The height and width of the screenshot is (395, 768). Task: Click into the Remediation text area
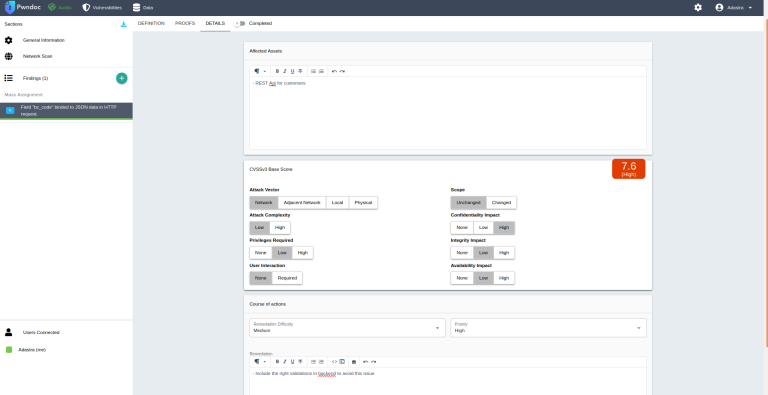tap(448, 381)
